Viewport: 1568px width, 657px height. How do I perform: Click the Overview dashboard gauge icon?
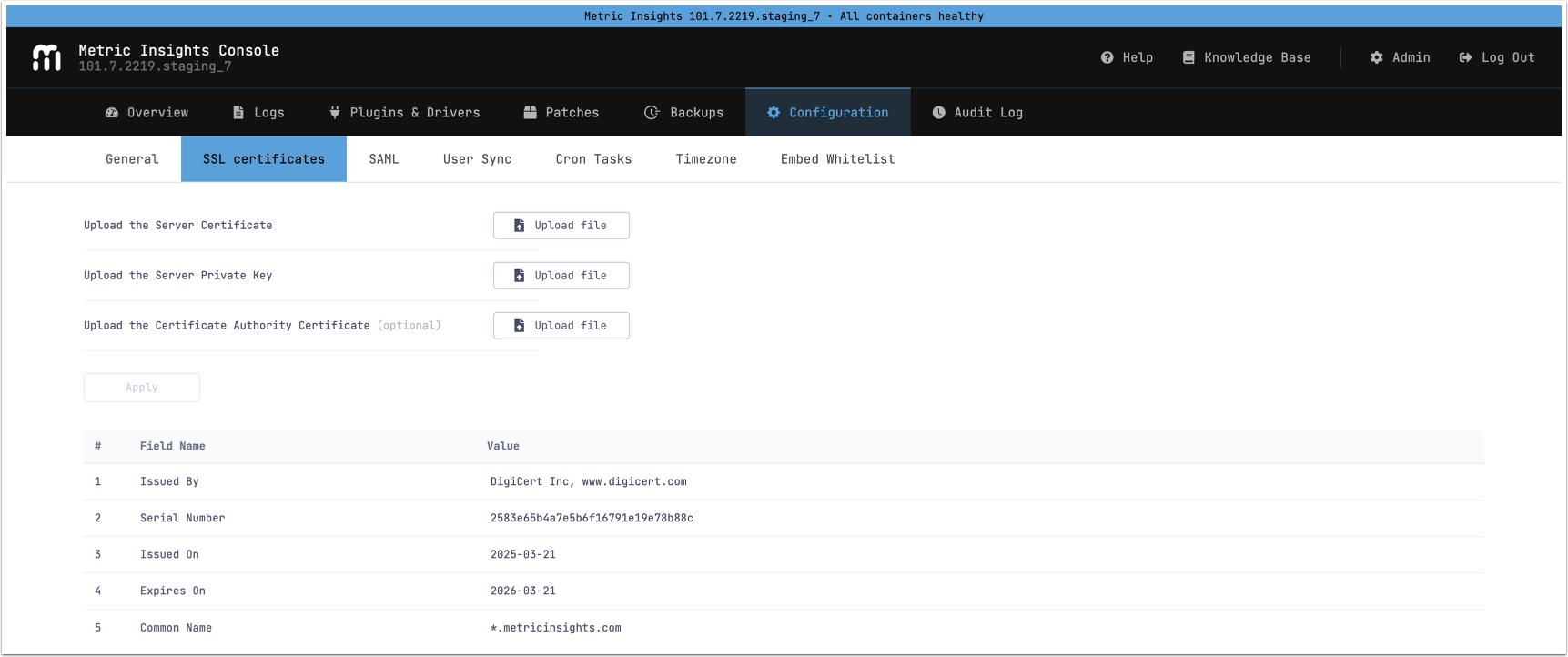pyautogui.click(x=112, y=113)
